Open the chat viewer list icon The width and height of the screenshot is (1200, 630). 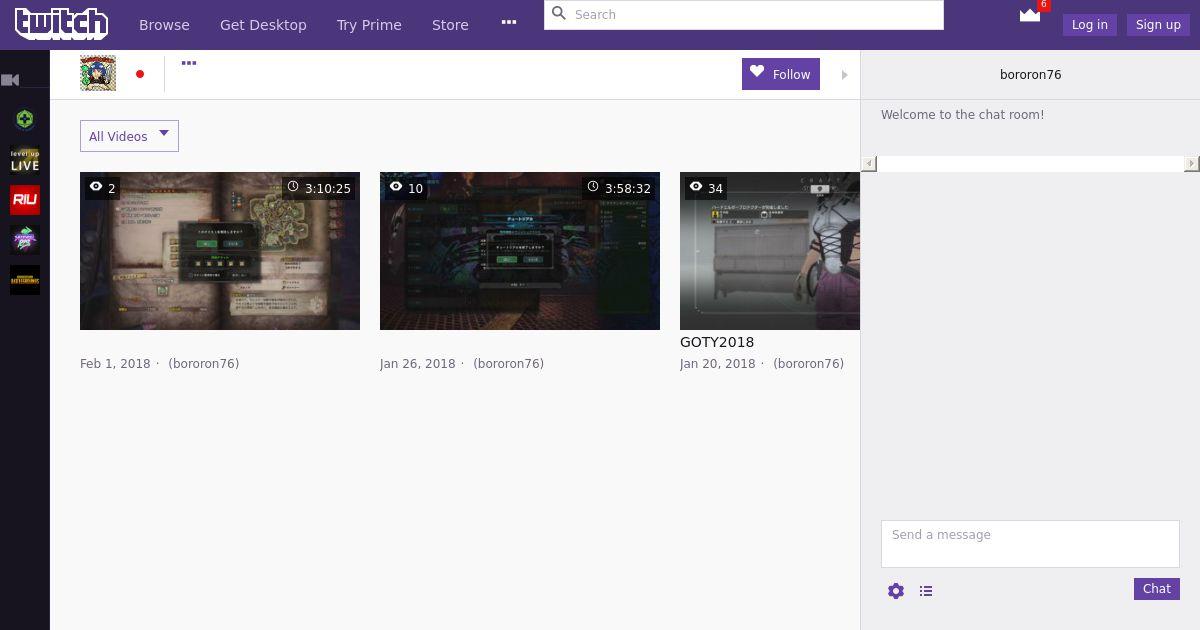[926, 591]
